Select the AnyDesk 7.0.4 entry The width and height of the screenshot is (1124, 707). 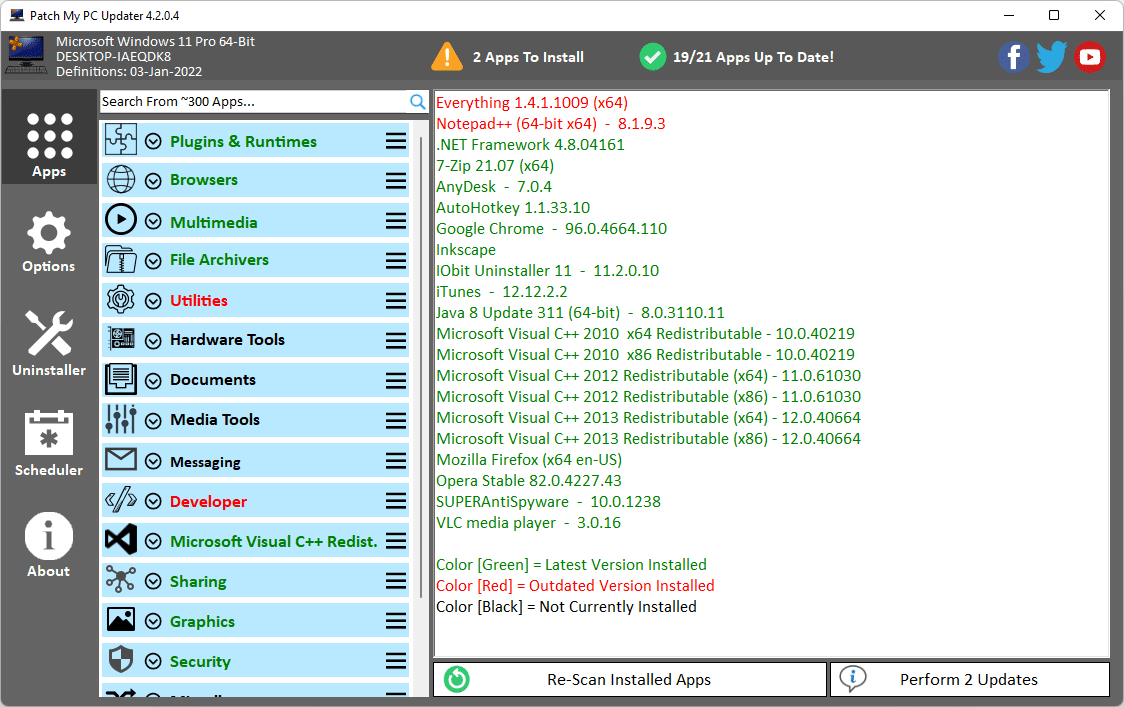tap(494, 187)
